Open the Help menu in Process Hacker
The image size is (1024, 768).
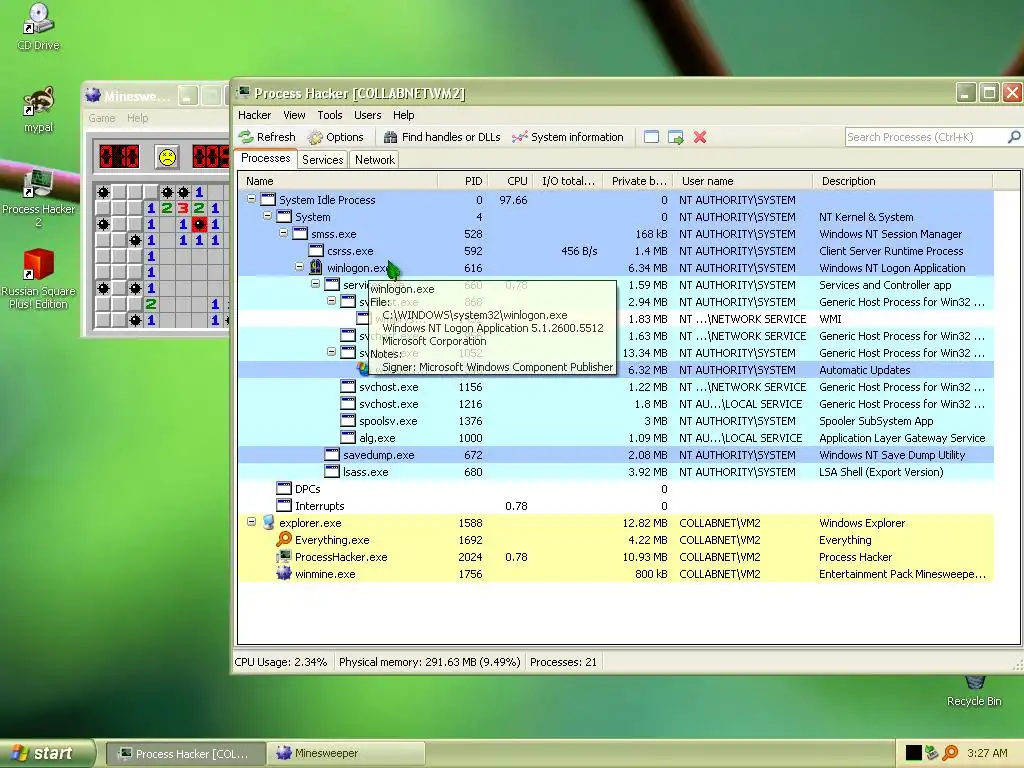[x=404, y=115]
